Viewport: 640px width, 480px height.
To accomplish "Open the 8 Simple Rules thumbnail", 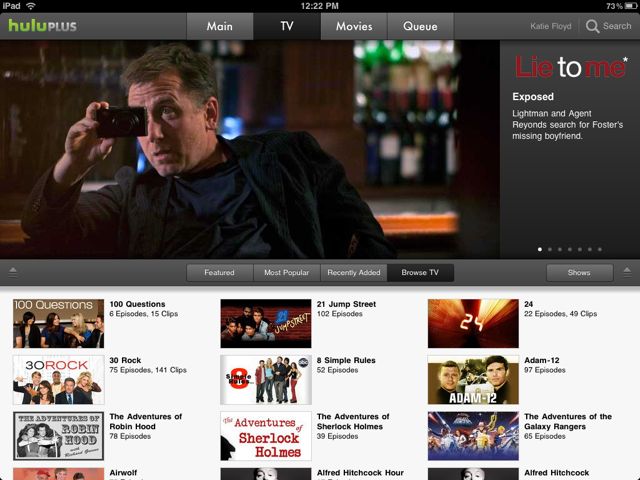I will (266, 380).
